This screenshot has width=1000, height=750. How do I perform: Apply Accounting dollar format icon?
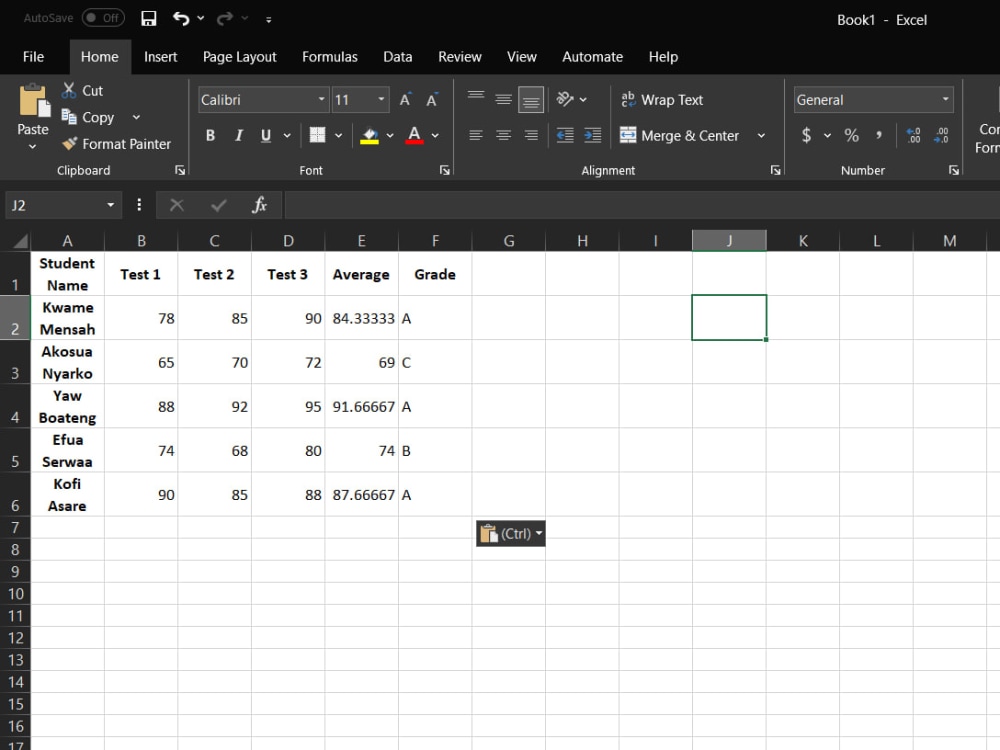pyautogui.click(x=807, y=135)
